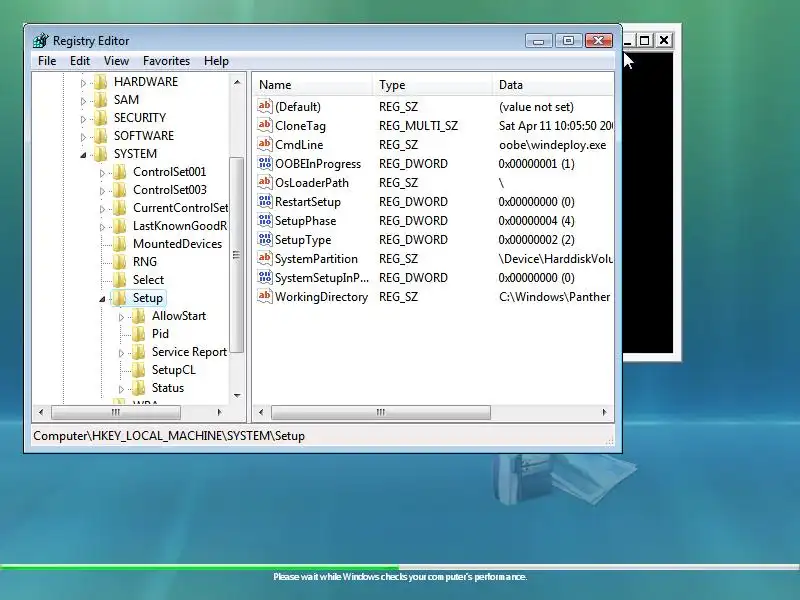The image size is (800, 600).
Task: Expand the HARDWARE key
Action: tap(83, 83)
